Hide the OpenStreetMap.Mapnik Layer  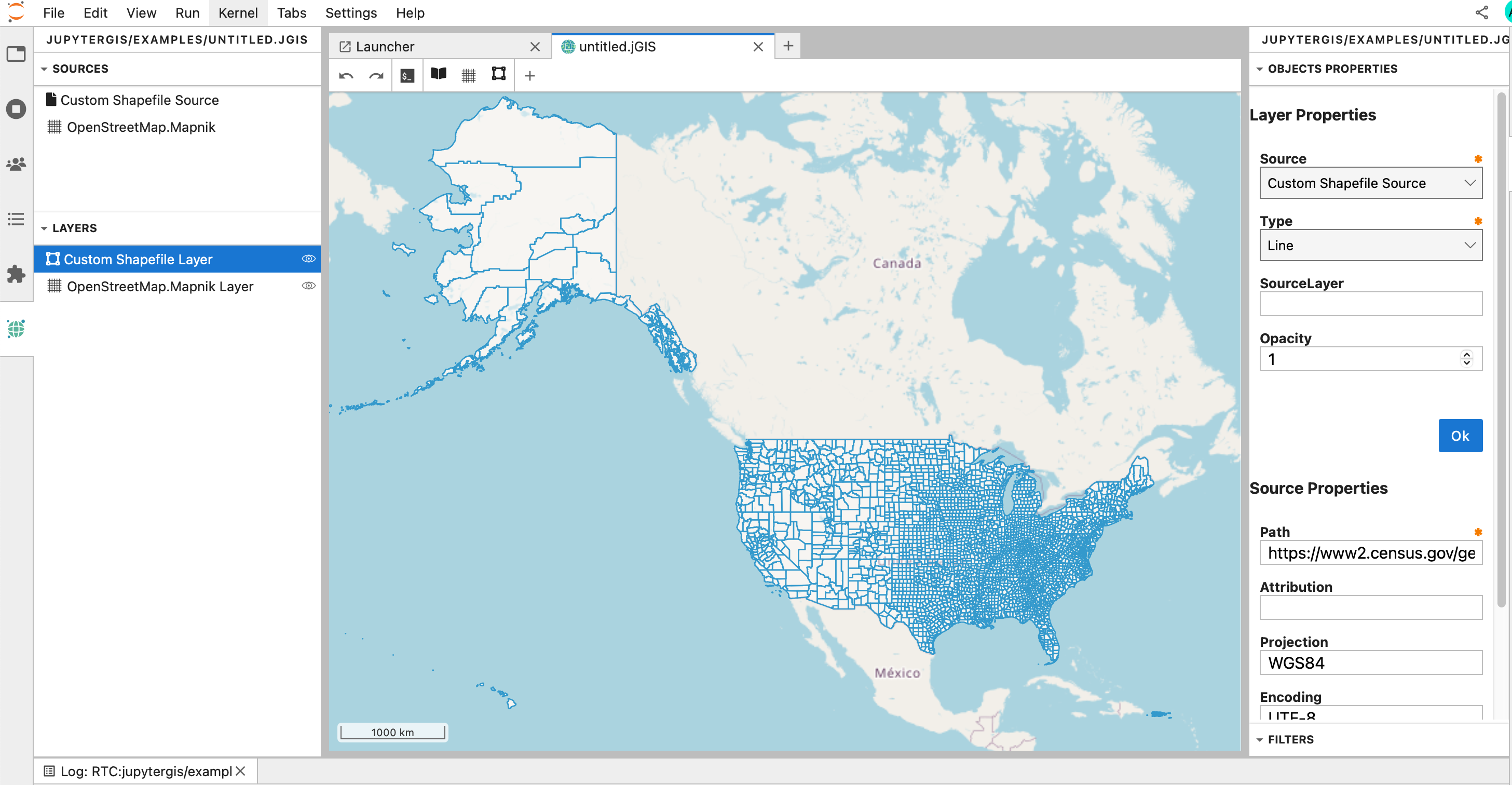pos(308,286)
